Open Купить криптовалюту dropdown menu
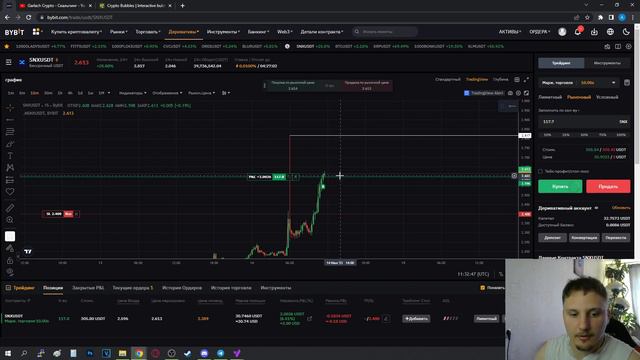Screen dimensions: 640x360 (76, 32)
